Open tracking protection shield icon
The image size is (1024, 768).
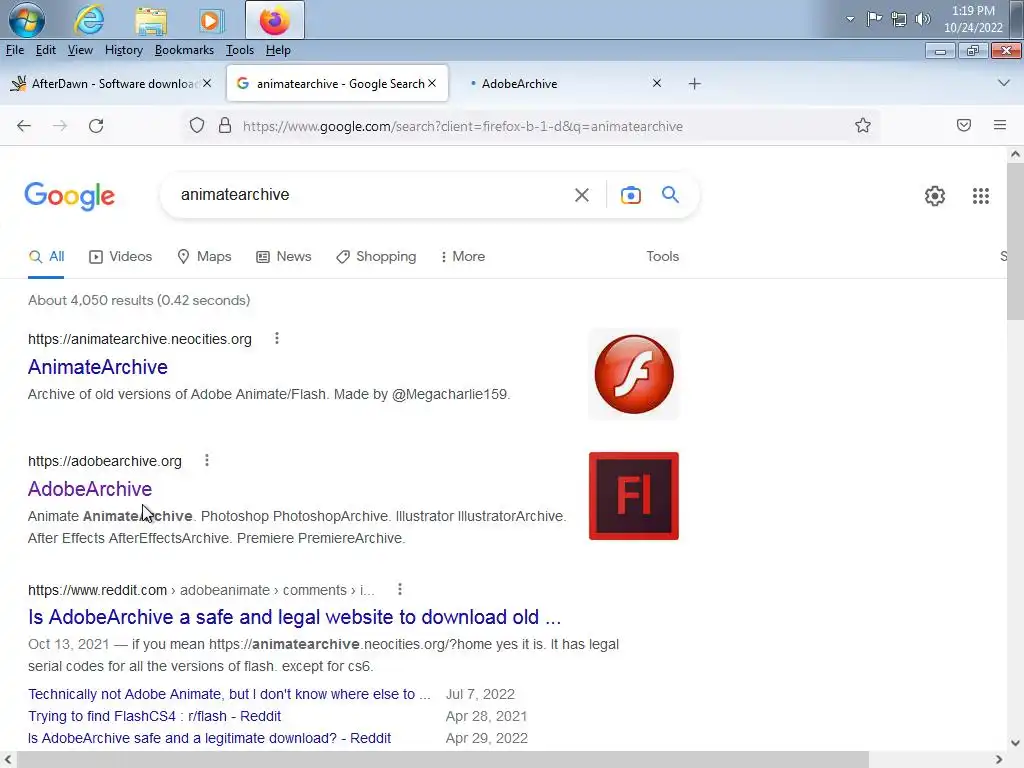[x=197, y=125]
